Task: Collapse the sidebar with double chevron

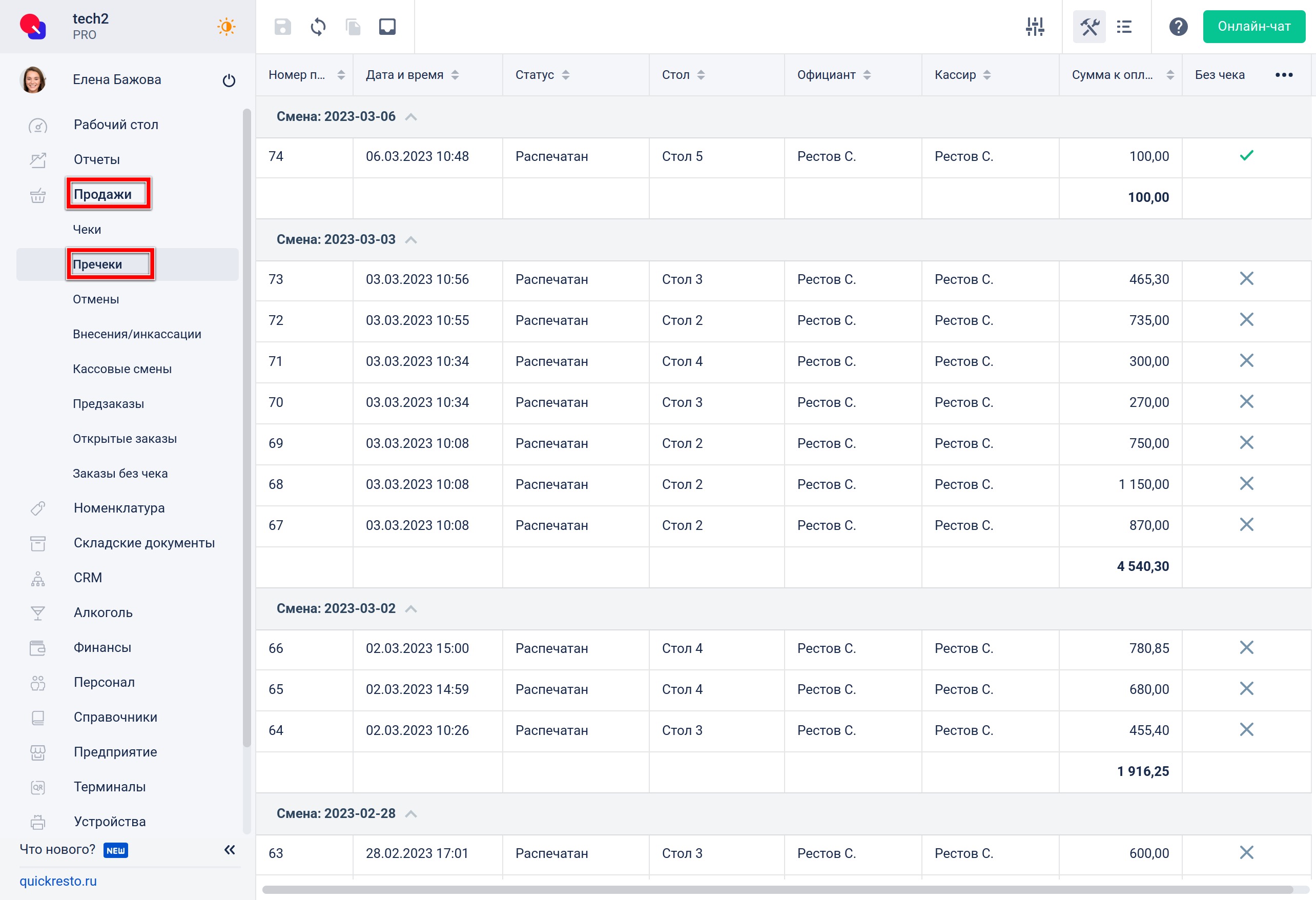Action: coord(230,850)
